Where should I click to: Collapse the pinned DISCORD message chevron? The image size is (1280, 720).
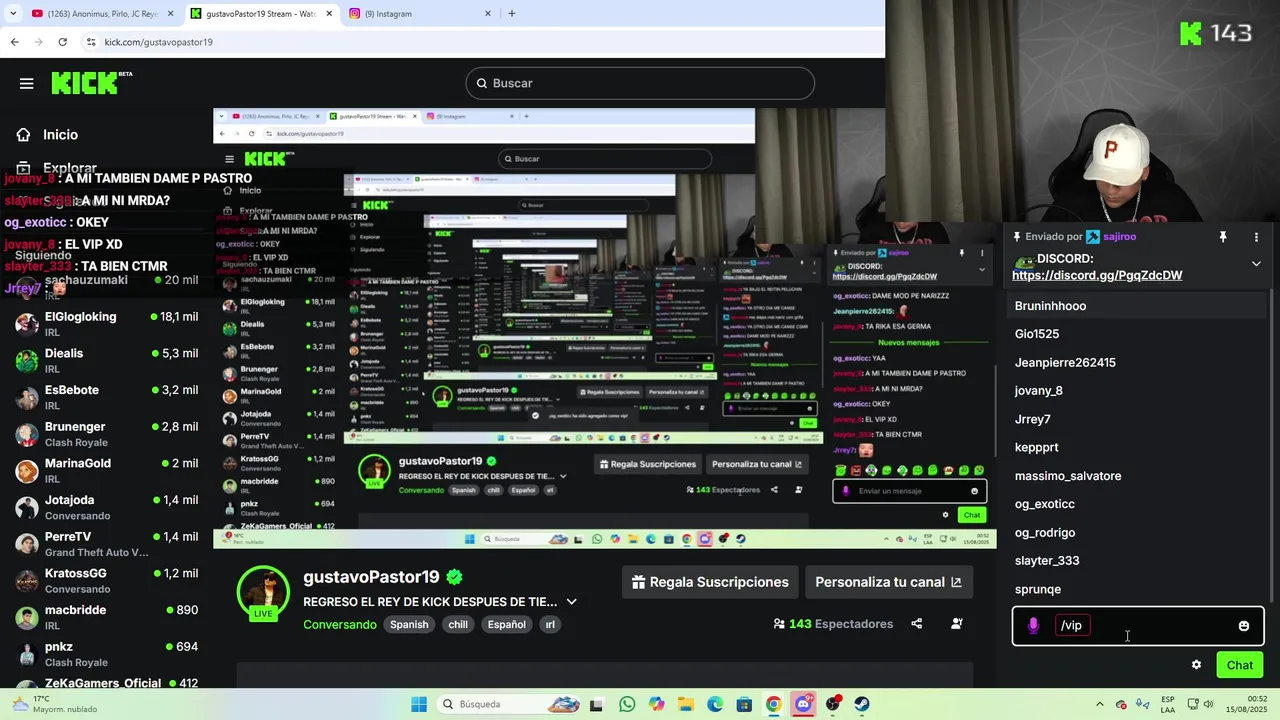coord(1256,264)
